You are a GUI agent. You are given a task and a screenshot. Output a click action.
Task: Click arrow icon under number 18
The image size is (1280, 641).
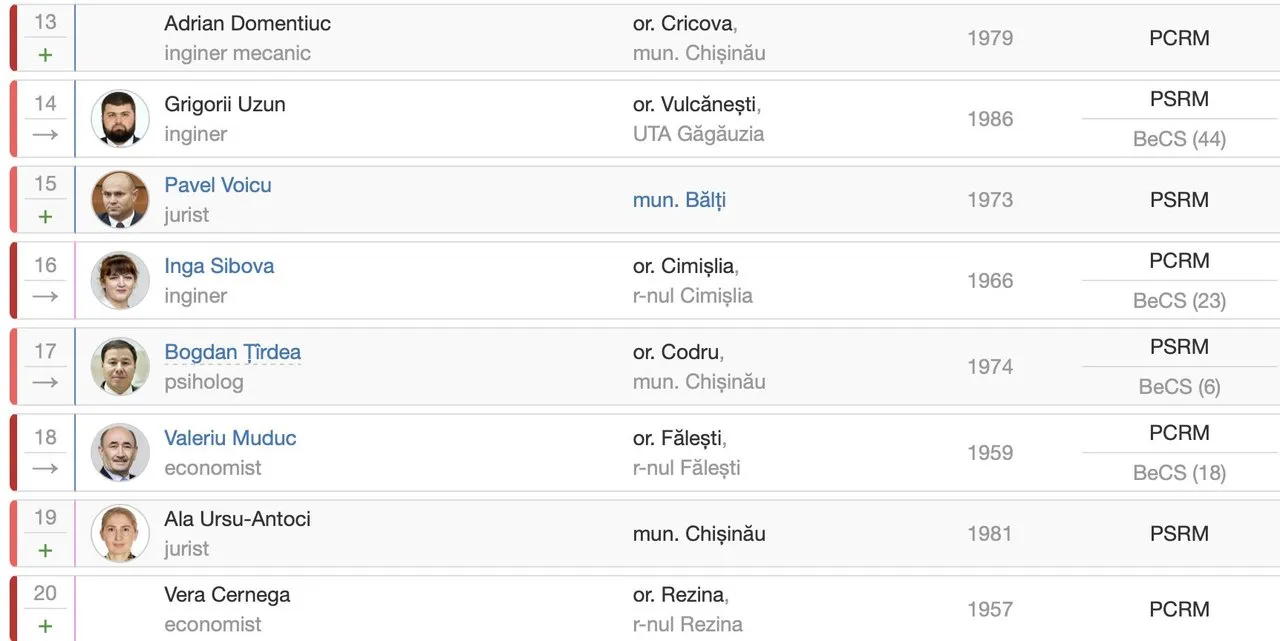pyautogui.click(x=45, y=469)
